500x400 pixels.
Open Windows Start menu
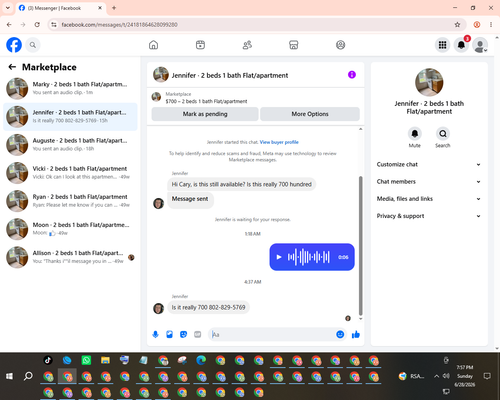tap(9, 376)
